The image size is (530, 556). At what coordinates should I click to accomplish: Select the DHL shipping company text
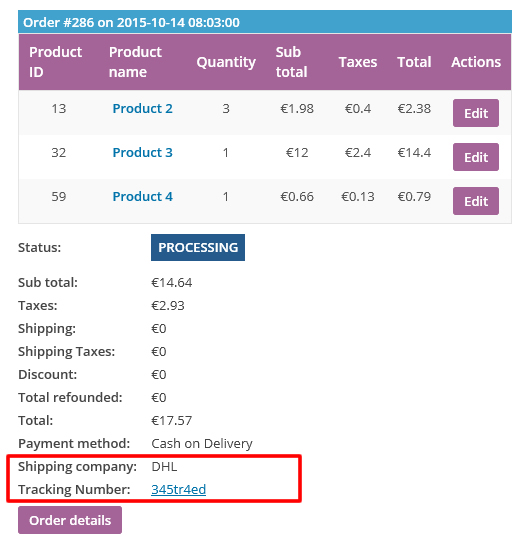tap(164, 466)
